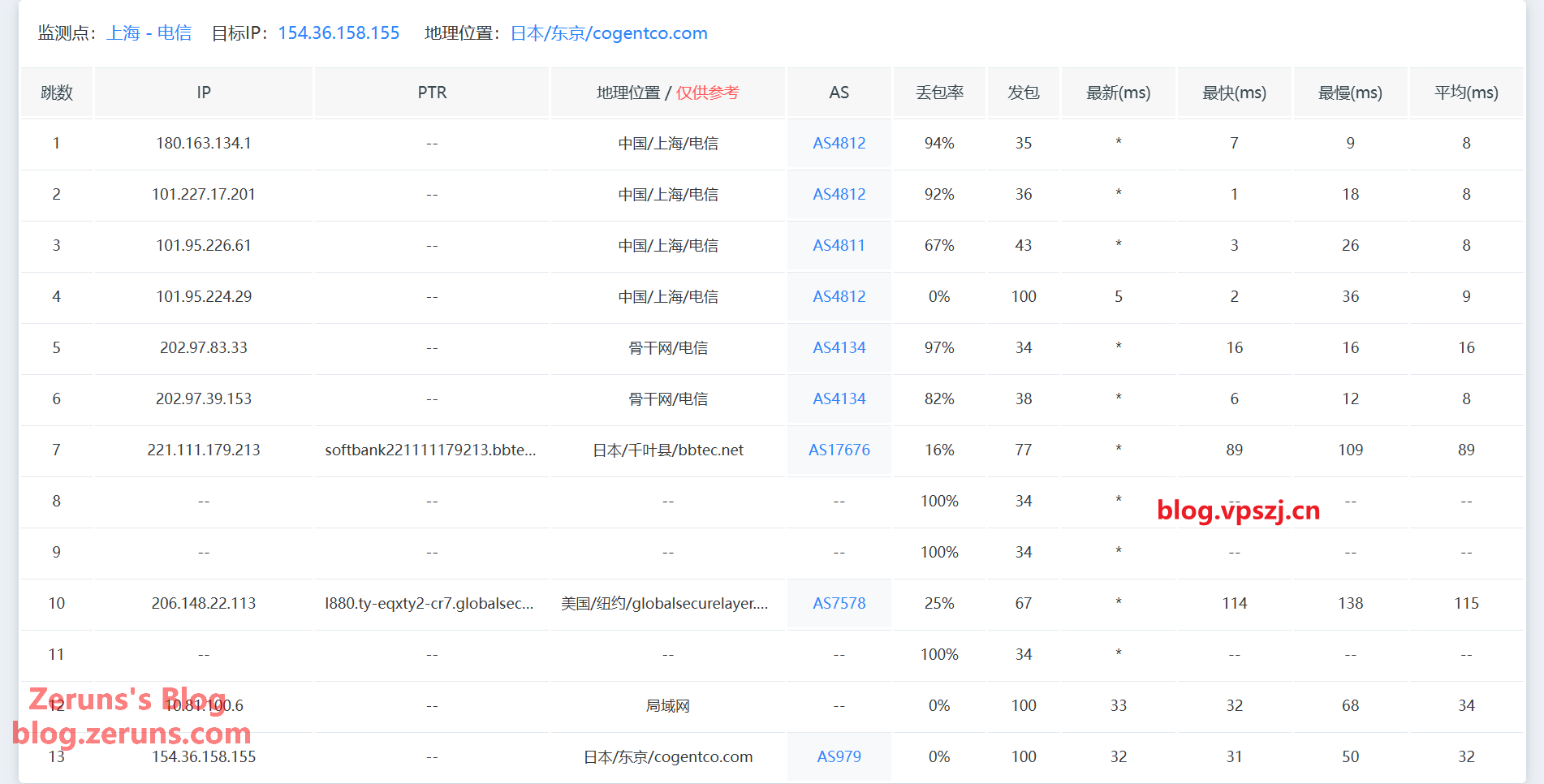Open target IP 154.36.158.155 link
The height and width of the screenshot is (784, 1544).
[x=339, y=33]
